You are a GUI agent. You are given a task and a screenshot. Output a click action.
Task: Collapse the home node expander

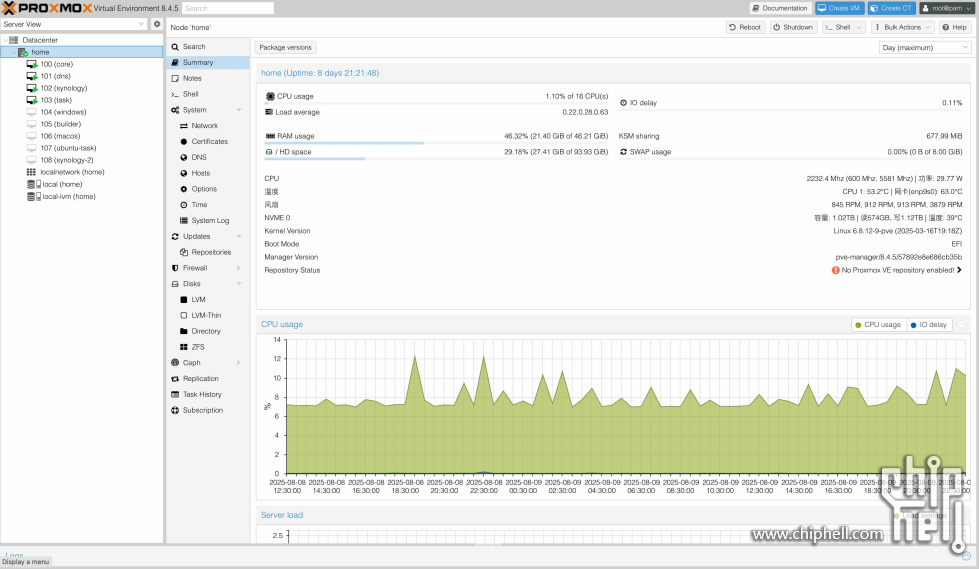[x=14, y=52]
